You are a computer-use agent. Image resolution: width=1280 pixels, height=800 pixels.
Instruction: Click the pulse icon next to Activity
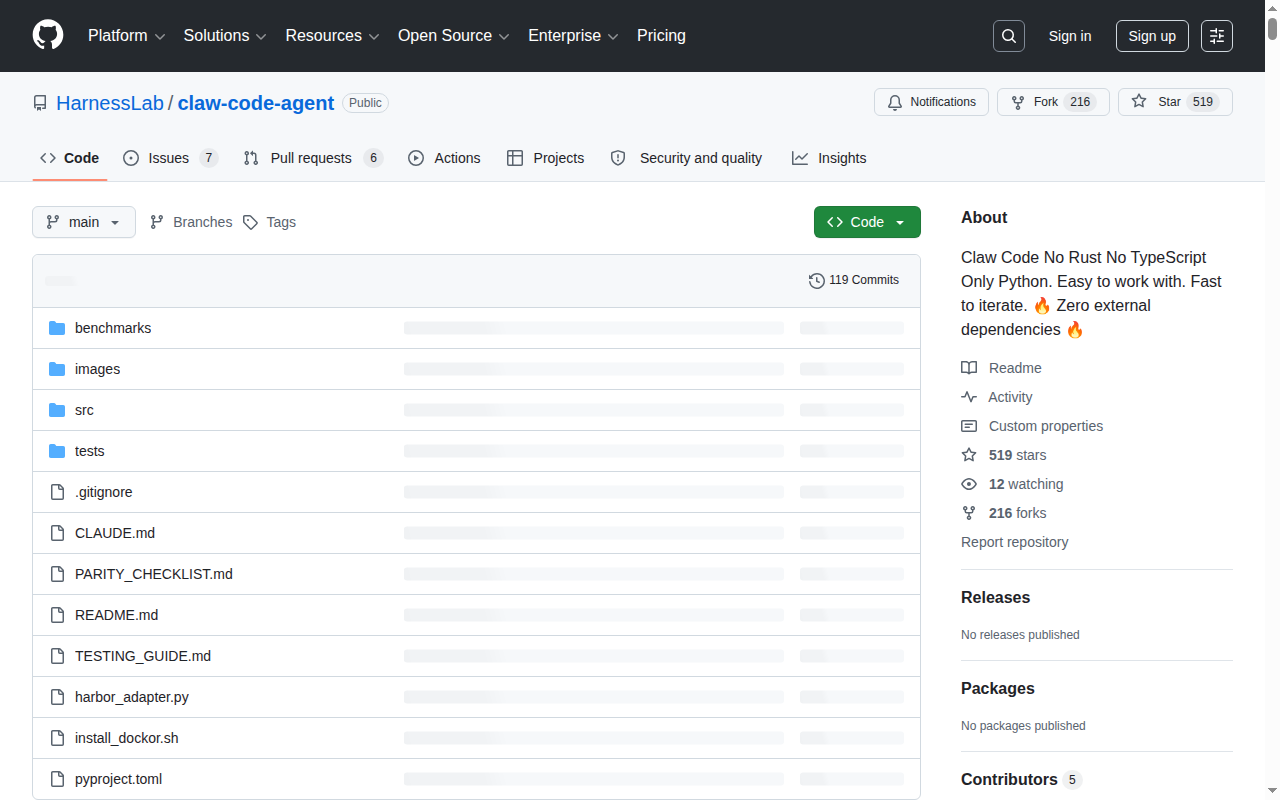969,397
